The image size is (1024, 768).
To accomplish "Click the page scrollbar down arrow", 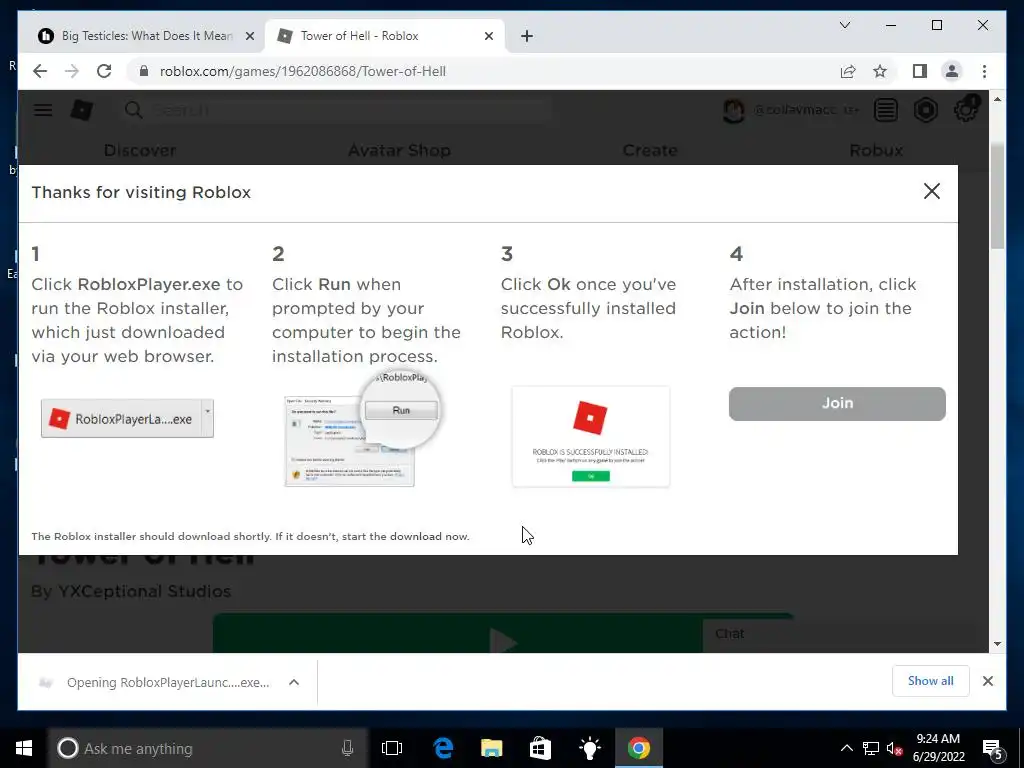I will 997,644.
